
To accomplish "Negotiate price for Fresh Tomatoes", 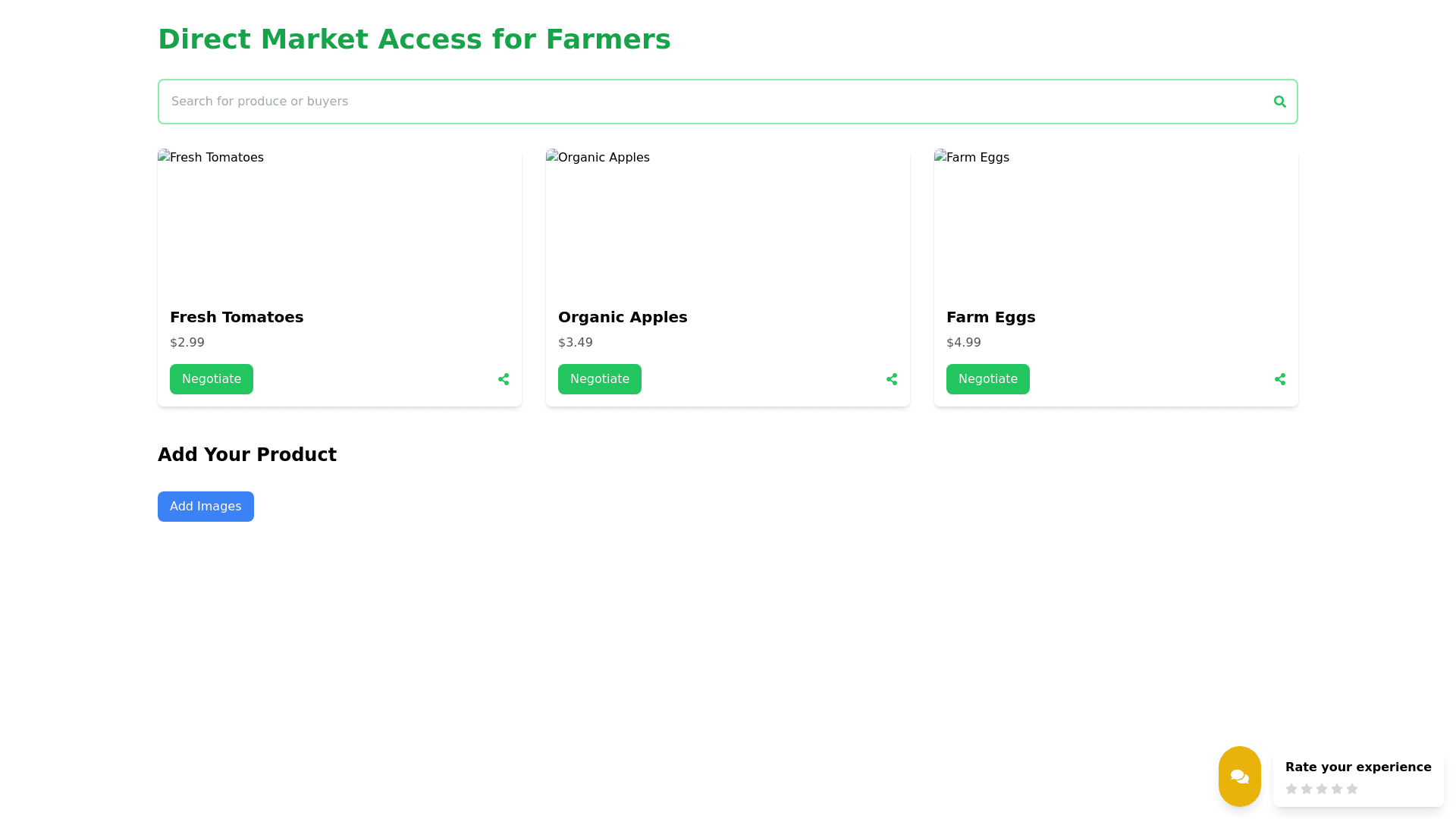I will pos(212,379).
